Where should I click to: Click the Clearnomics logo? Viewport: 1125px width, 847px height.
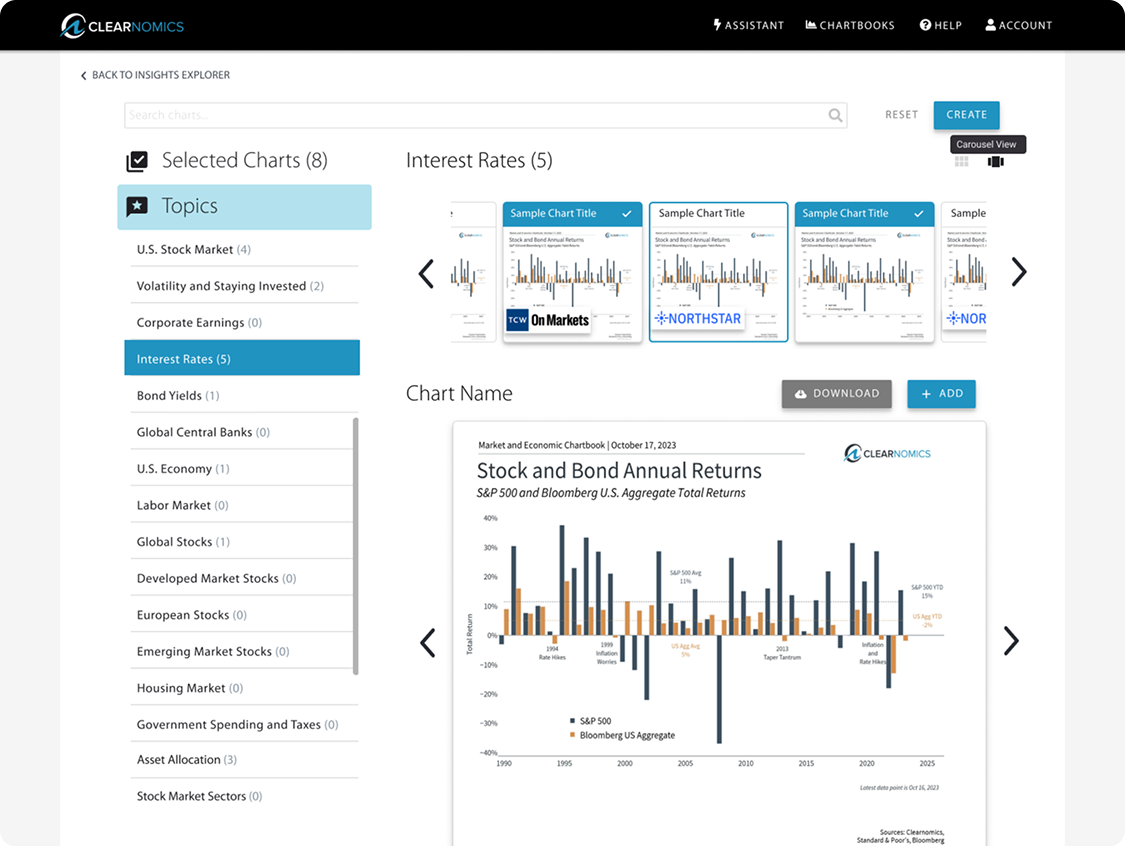122,26
